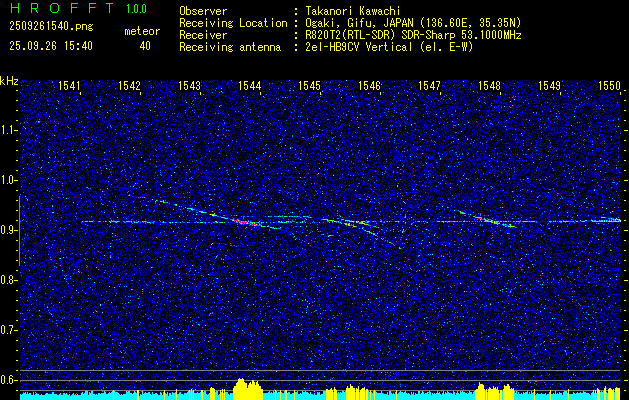
Task: Click the 1546 time marker
Action: (369, 85)
